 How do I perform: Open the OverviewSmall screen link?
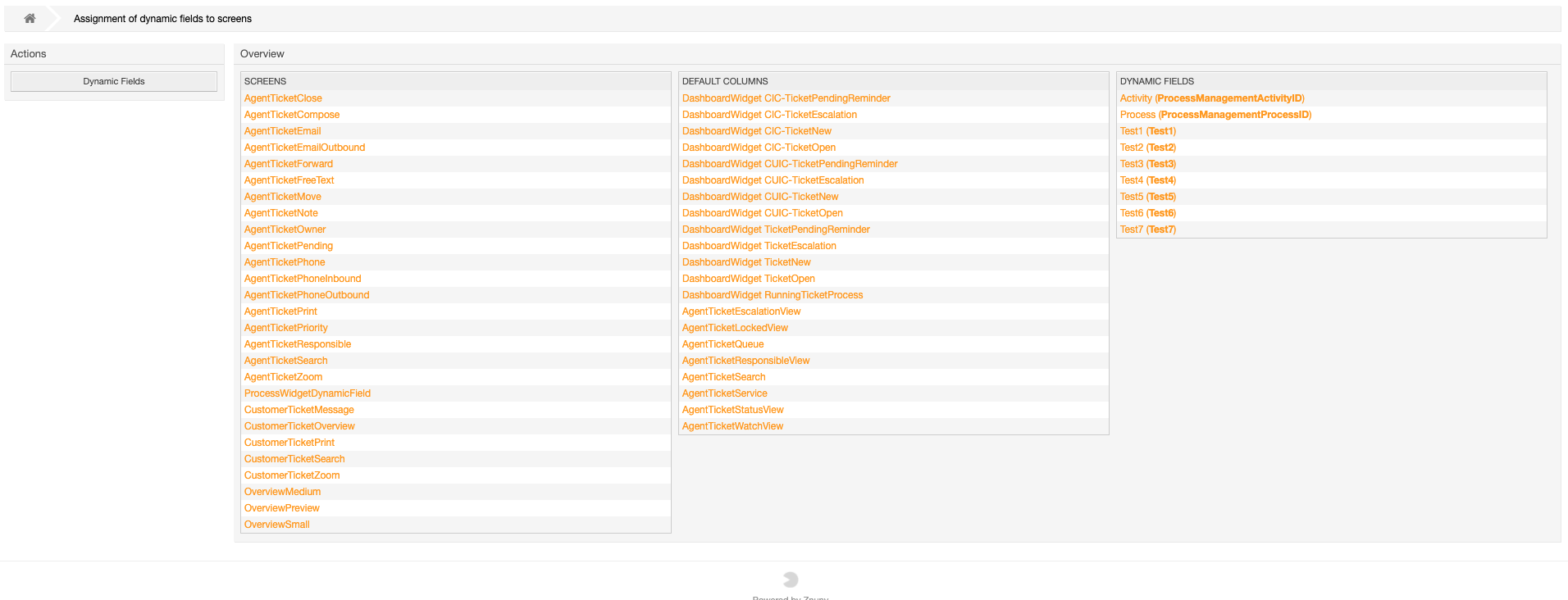277,525
